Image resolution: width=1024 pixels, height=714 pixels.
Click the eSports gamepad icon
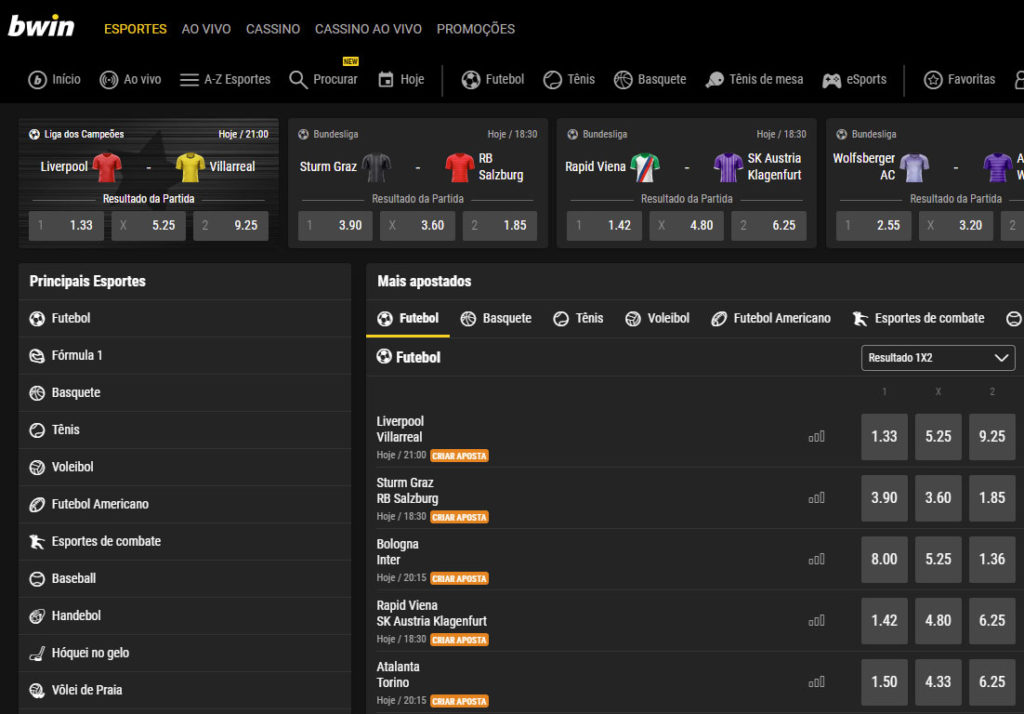[831, 80]
